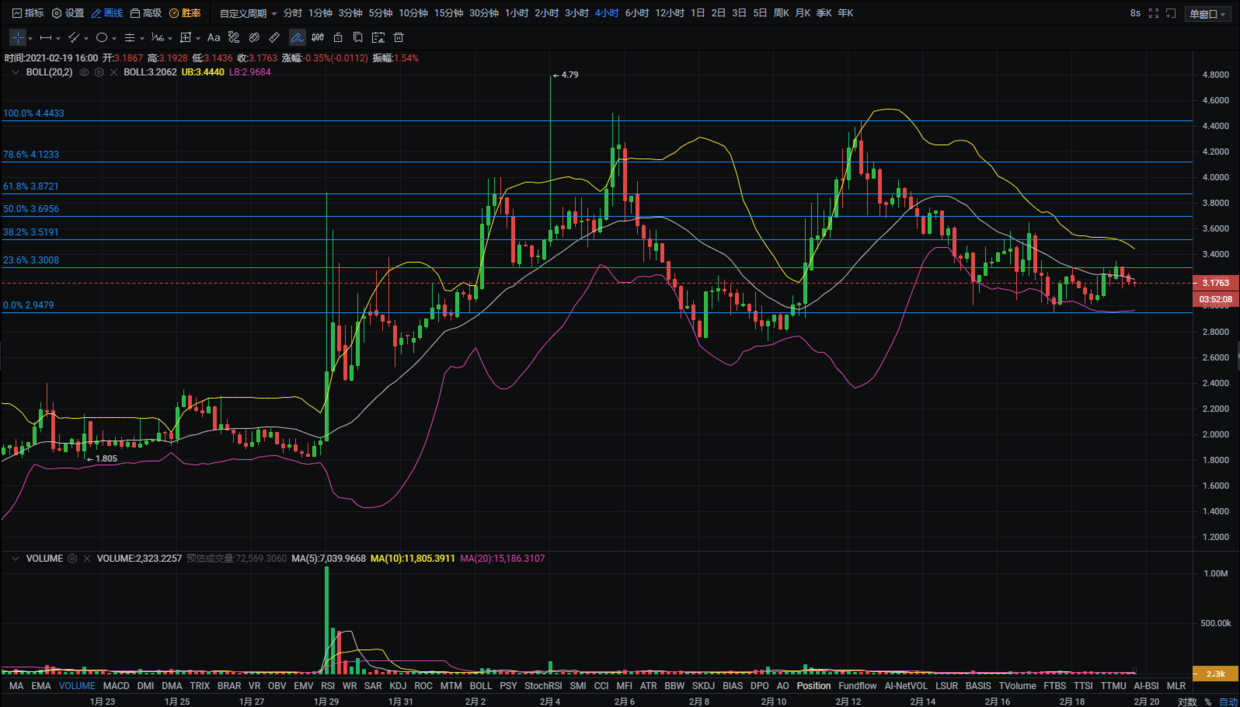Choose the Aa text annotation tool
Viewport: 1240px width, 707px height.
point(213,37)
